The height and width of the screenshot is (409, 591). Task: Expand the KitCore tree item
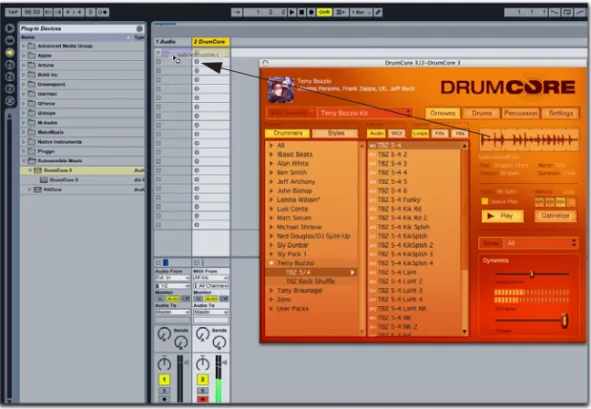30,190
